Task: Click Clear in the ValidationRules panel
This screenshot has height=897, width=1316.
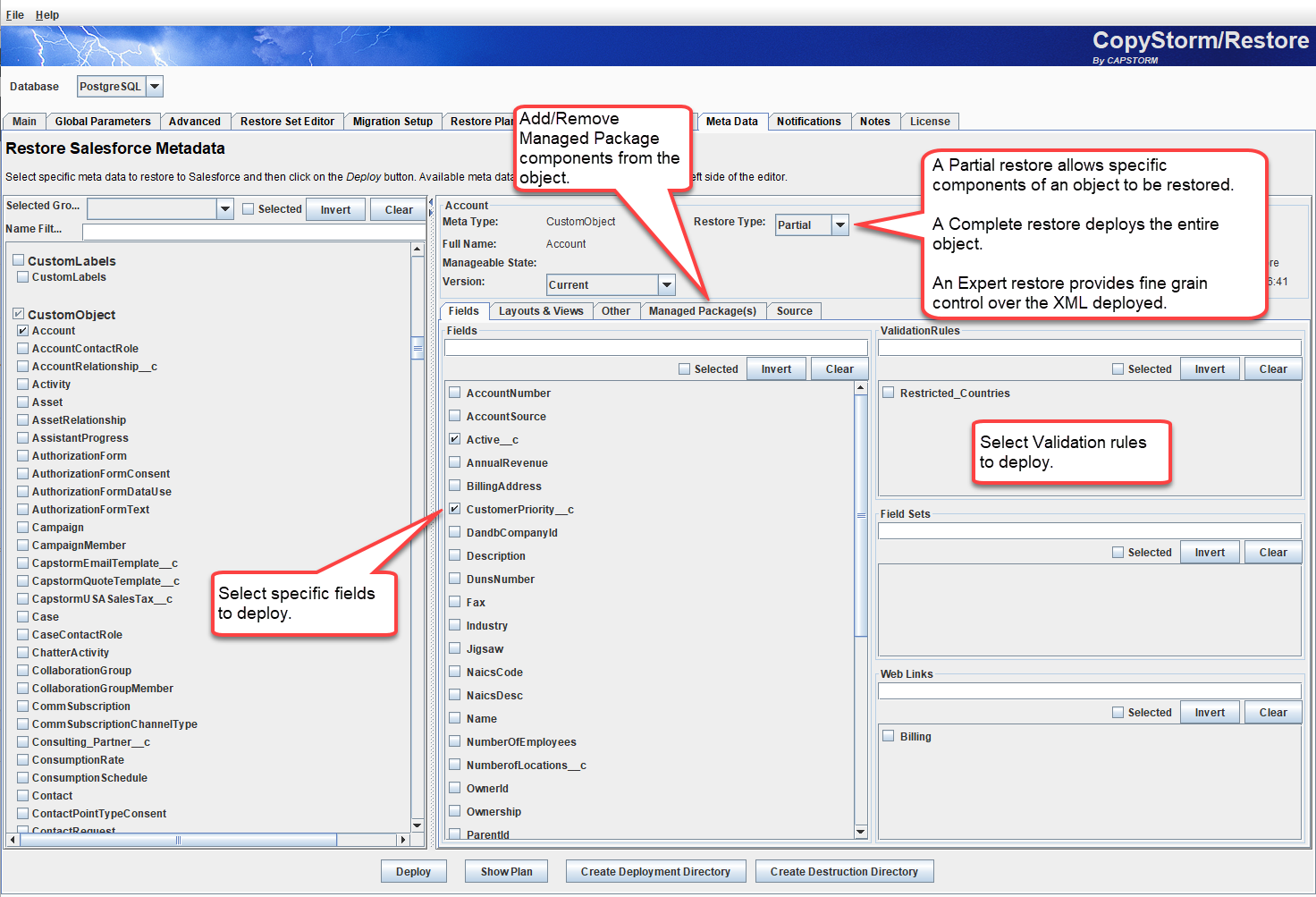Action: click(1273, 368)
